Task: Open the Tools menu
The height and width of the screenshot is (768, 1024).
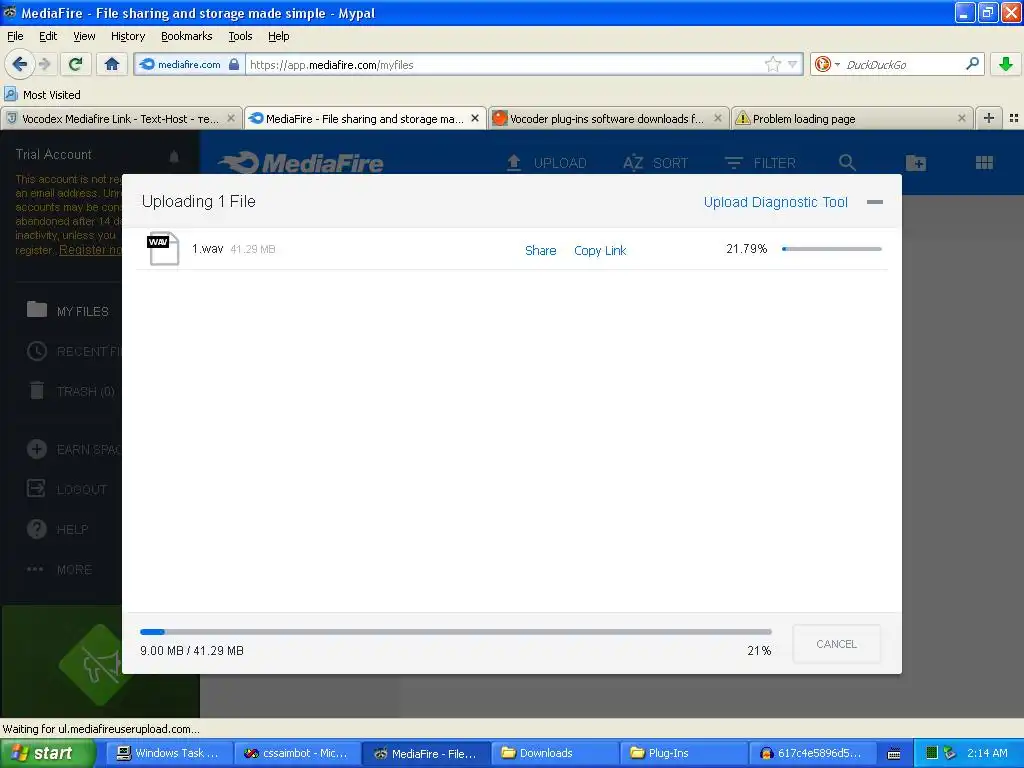Action: tap(240, 36)
